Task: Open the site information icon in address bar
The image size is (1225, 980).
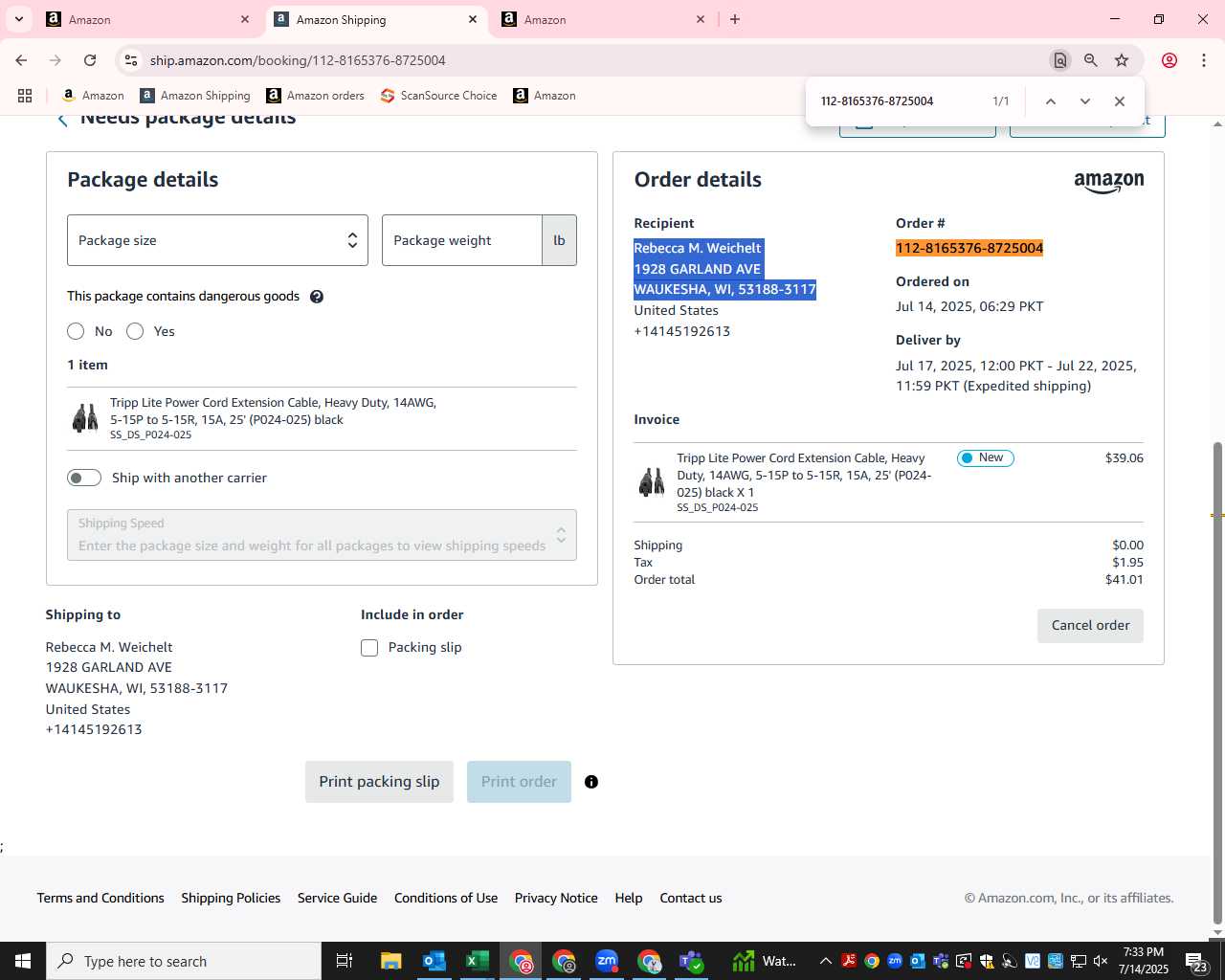Action: click(x=131, y=60)
